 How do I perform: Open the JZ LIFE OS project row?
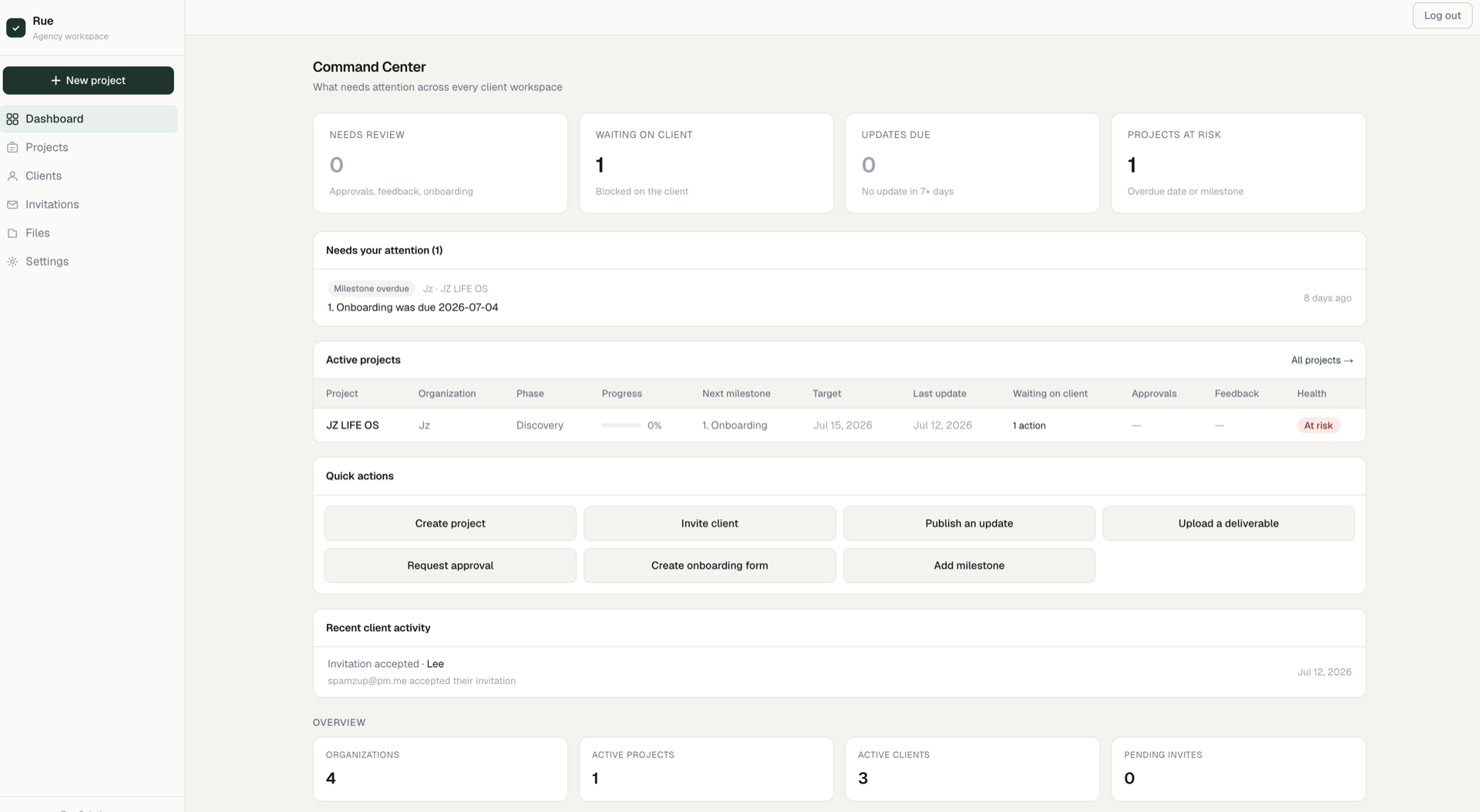839,425
